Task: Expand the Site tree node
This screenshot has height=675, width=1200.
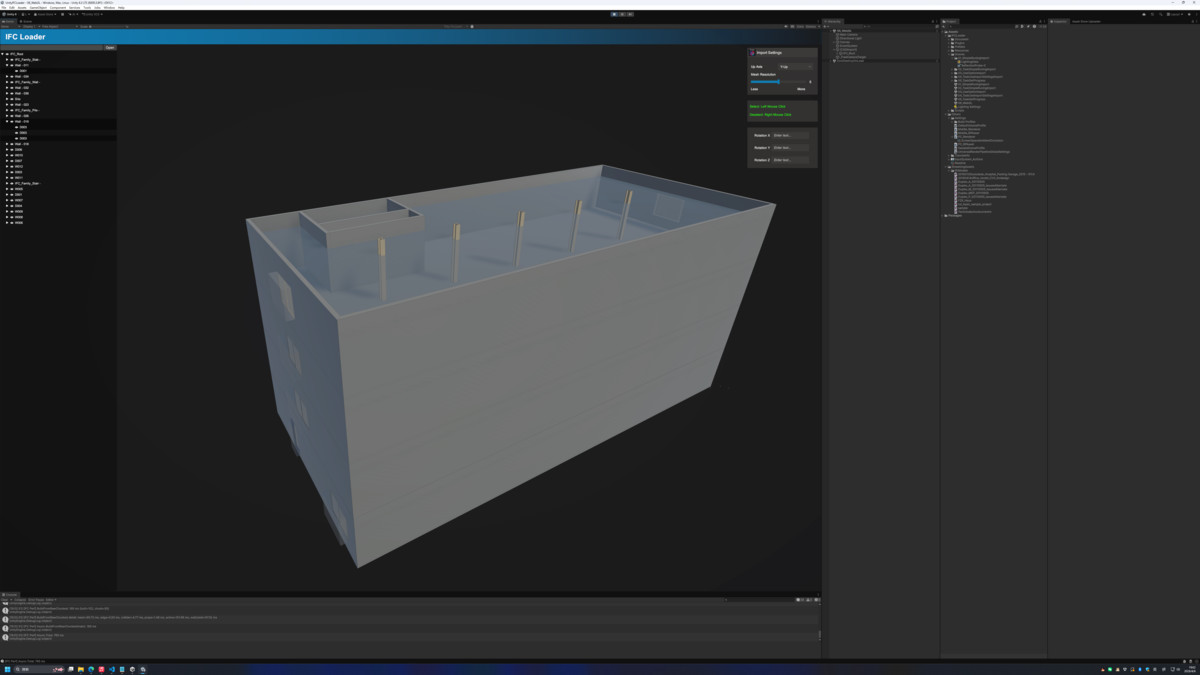Action: tap(8, 99)
